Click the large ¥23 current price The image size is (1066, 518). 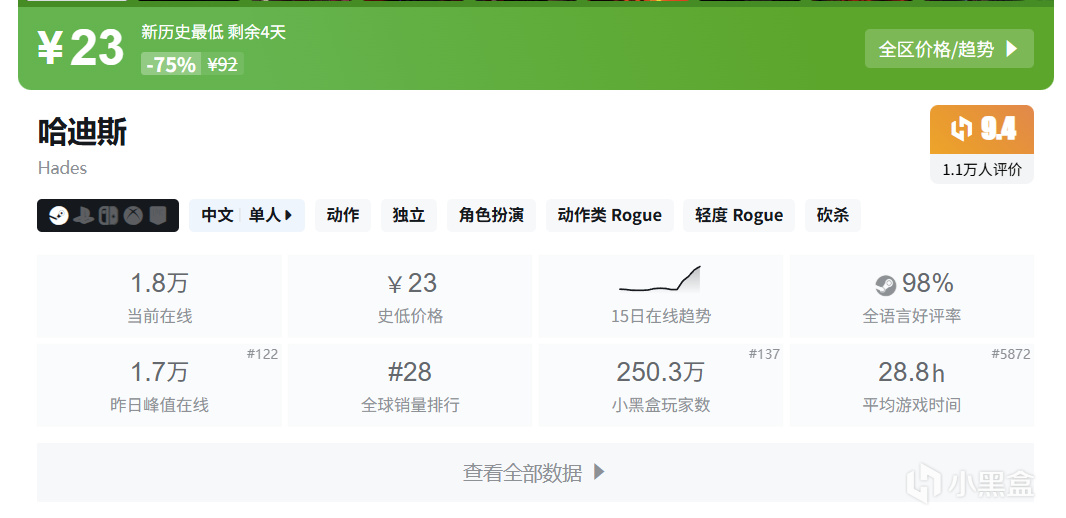pos(80,48)
